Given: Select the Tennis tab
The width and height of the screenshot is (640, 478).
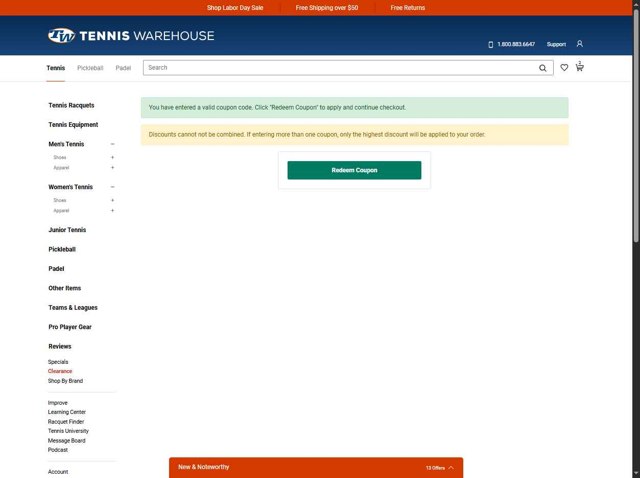Looking at the screenshot, I should pos(56,68).
